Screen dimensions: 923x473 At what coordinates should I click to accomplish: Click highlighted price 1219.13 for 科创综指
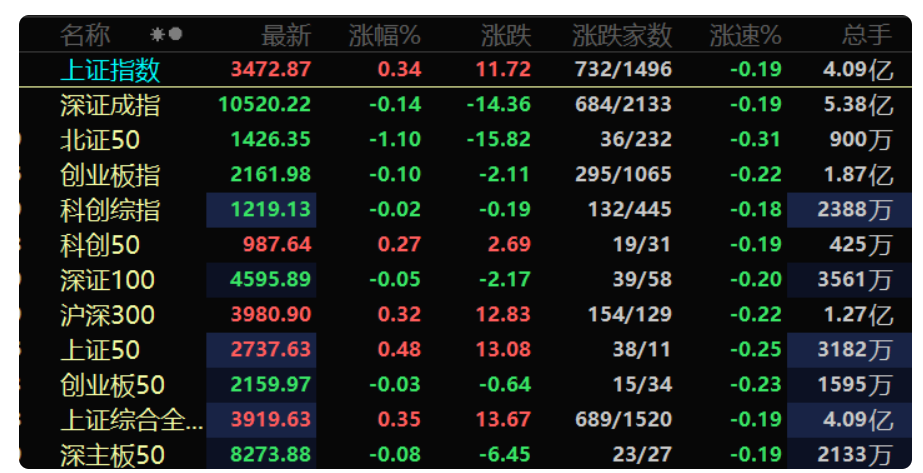[271, 209]
